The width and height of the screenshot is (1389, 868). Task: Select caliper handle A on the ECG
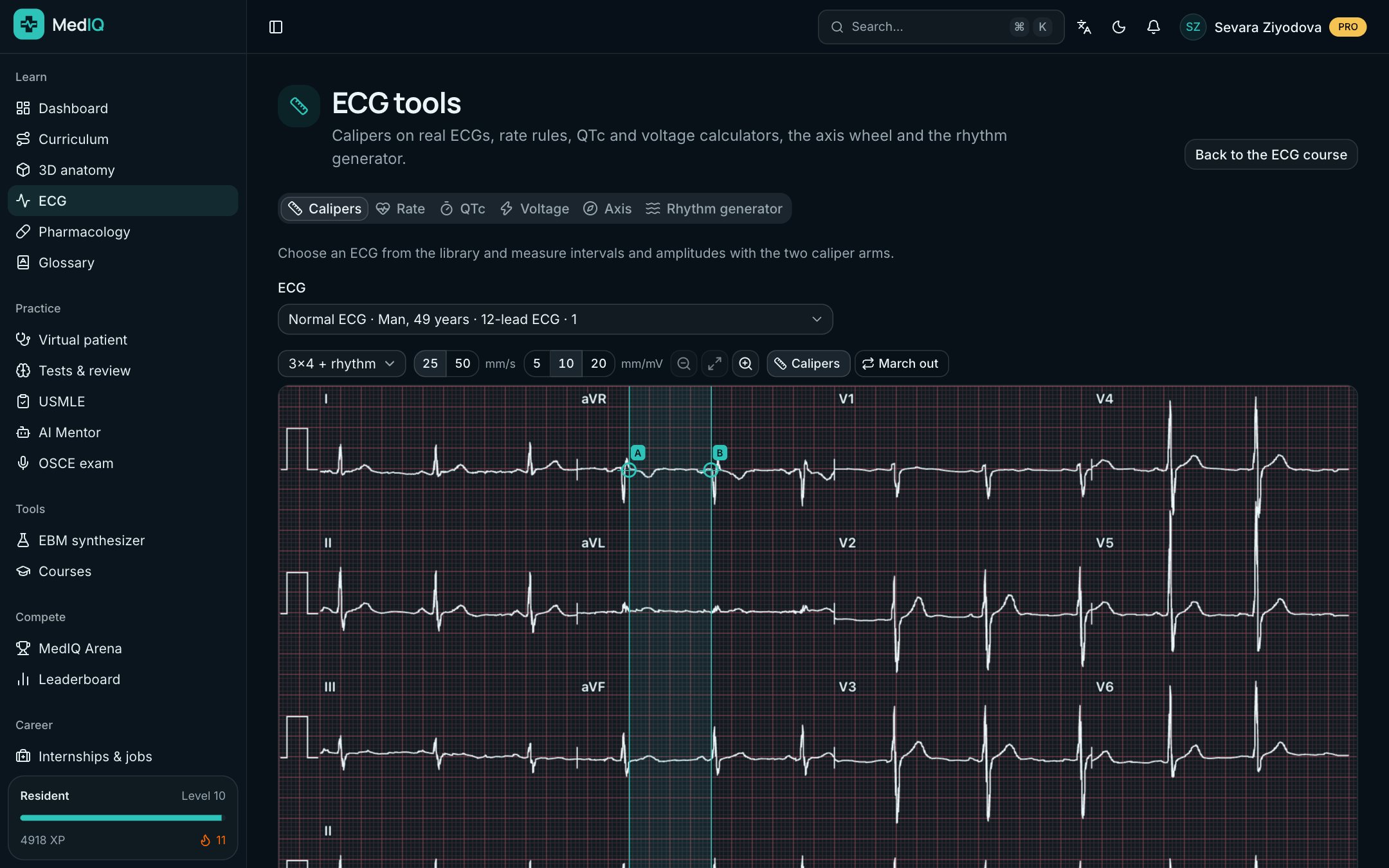629,470
